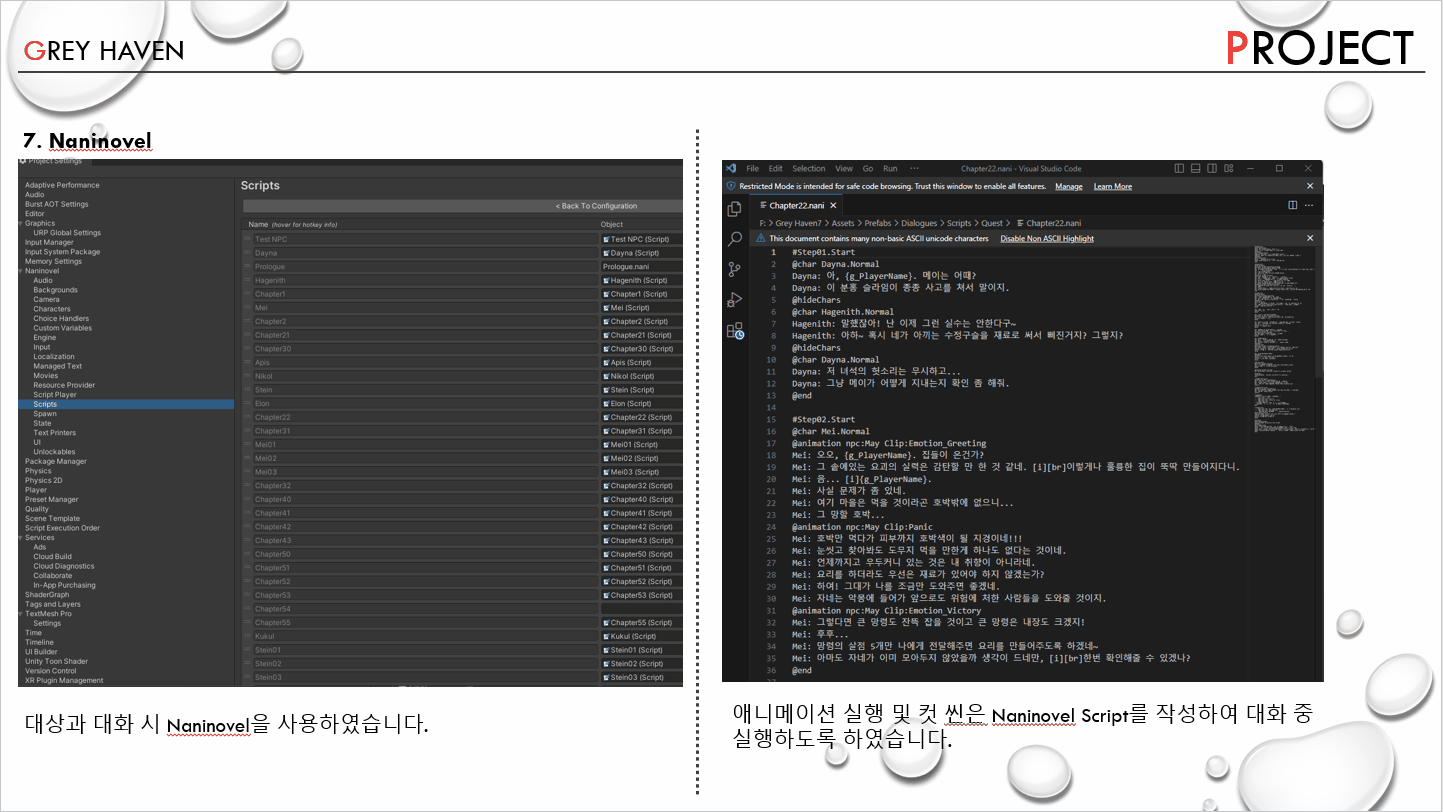1443x812 pixels.
Task: Toggle panel layout icon in VS Code title bar
Action: 1195,168
